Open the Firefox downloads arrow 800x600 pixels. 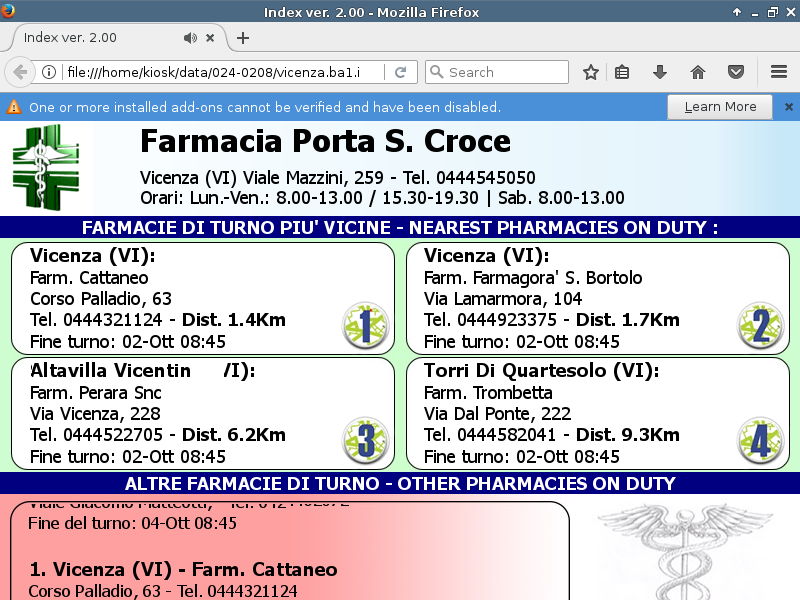coord(660,72)
